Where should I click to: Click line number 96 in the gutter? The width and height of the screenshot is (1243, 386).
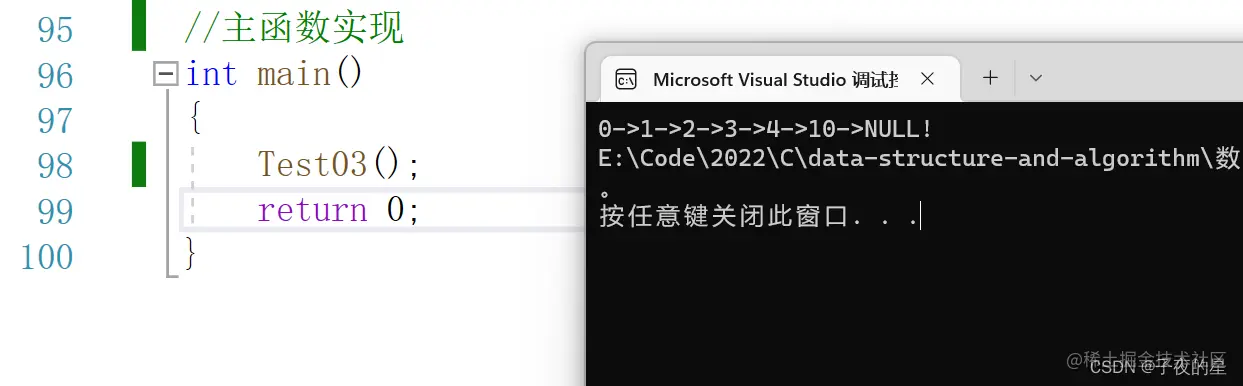coord(55,75)
